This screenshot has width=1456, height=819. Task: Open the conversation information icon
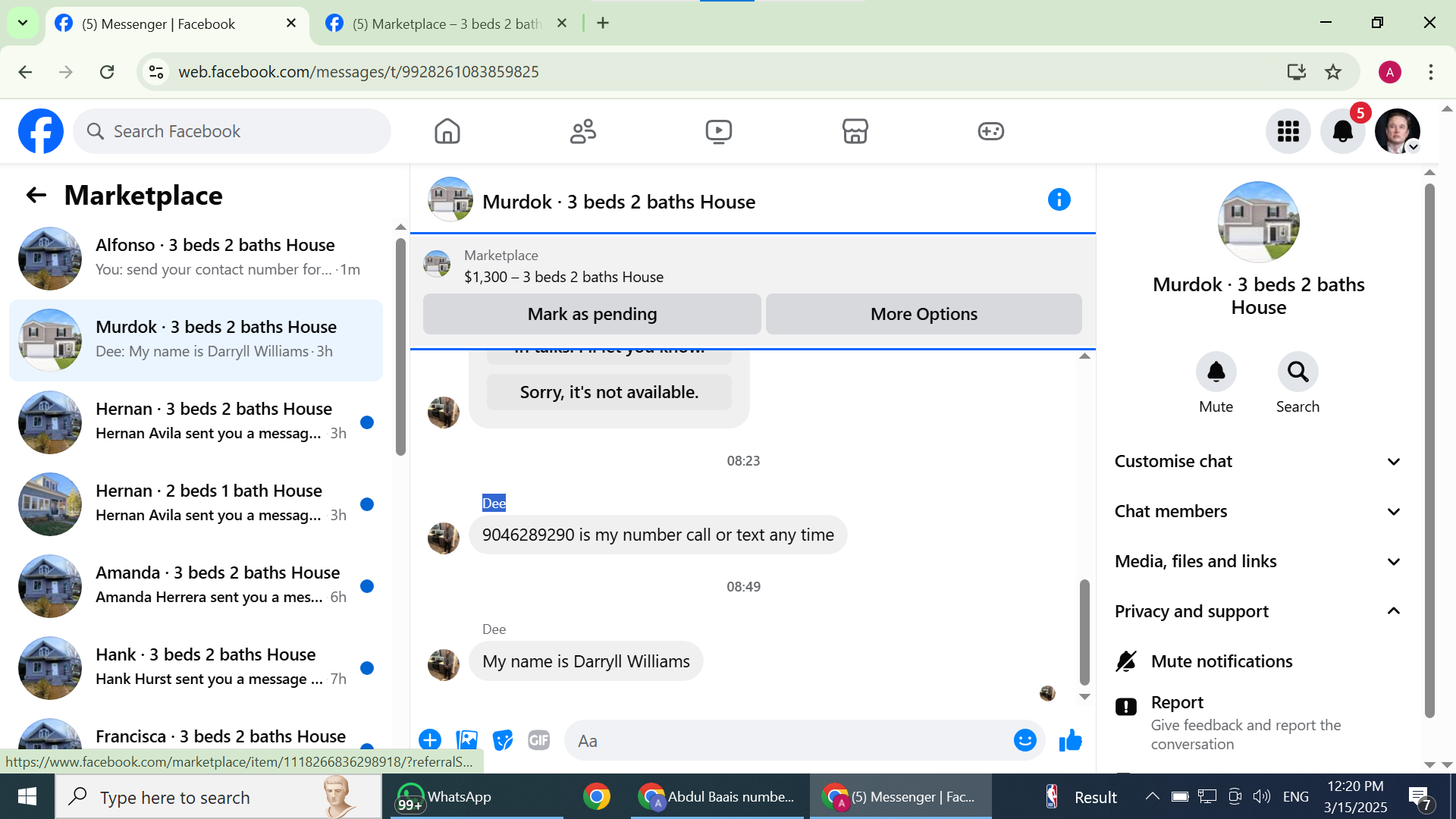click(1059, 200)
